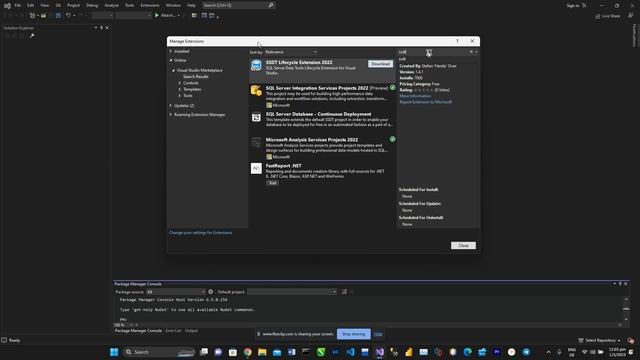Open the Manage Extensions help button
Viewport: 640px width, 360px height.
tap(457, 41)
